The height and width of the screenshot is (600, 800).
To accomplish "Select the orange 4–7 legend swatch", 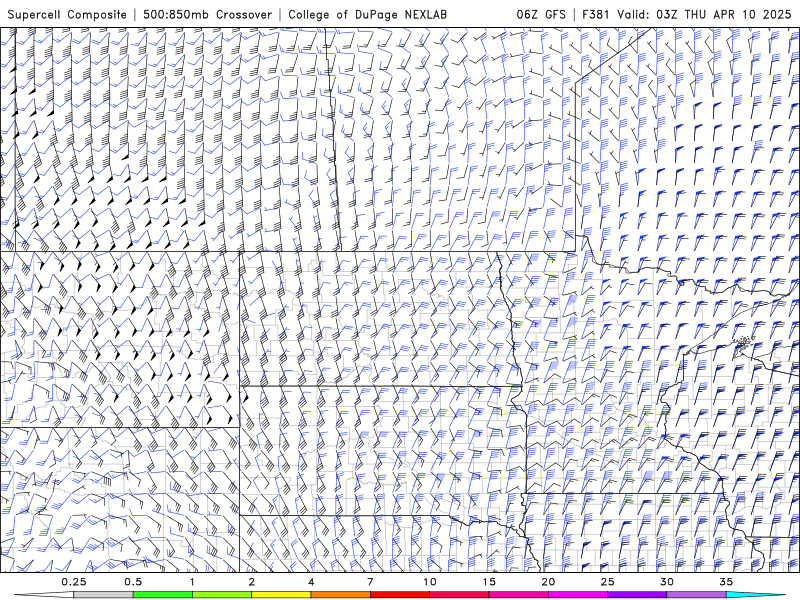I will 340,595.
